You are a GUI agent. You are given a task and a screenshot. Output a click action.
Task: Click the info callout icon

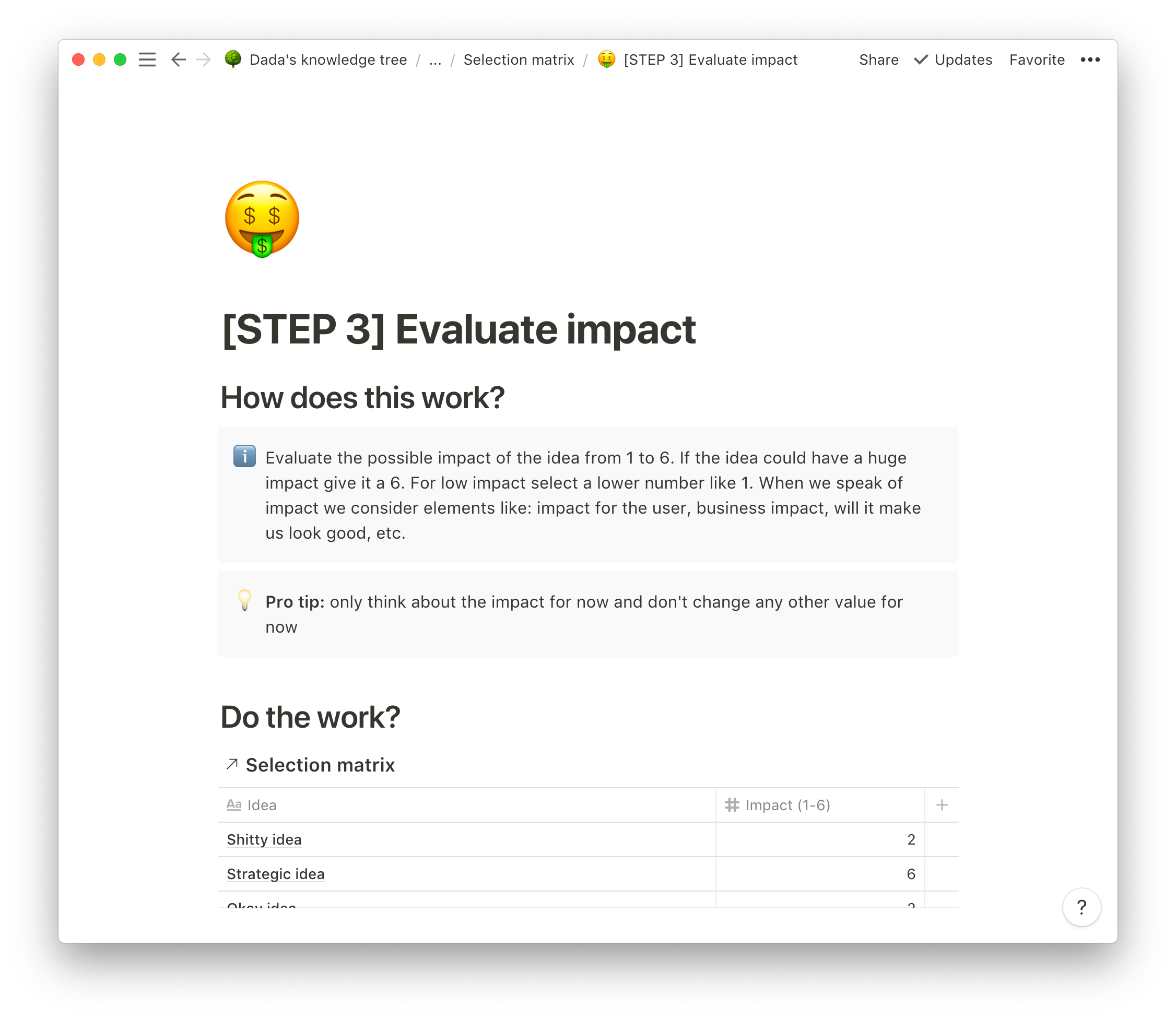244,457
